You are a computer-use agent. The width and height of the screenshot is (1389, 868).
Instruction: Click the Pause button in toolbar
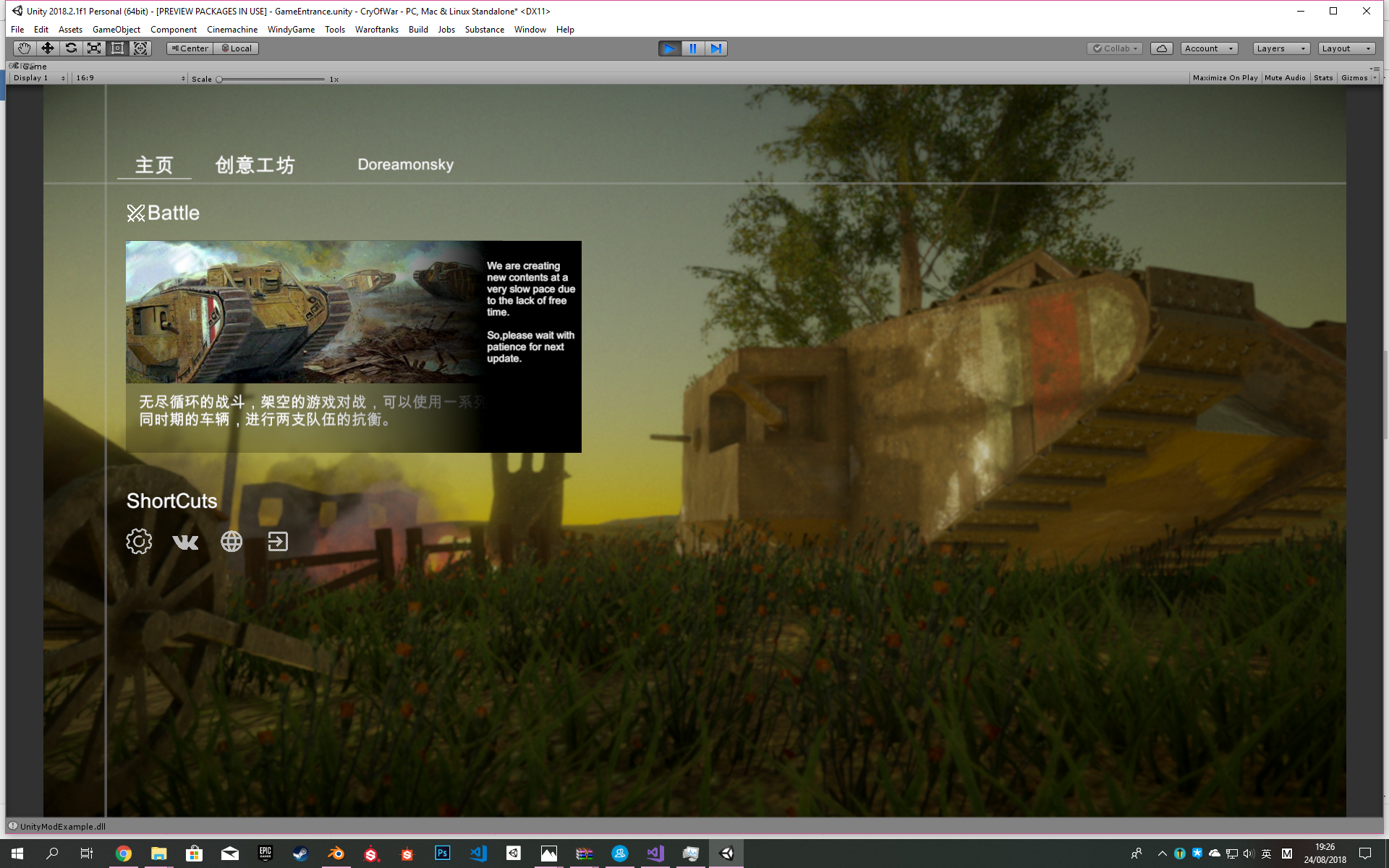point(693,47)
